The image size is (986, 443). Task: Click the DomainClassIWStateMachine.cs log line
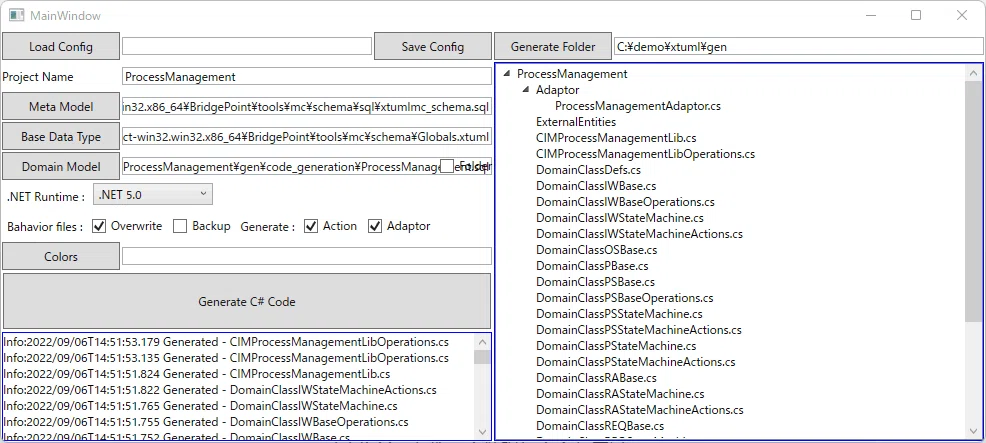point(201,406)
